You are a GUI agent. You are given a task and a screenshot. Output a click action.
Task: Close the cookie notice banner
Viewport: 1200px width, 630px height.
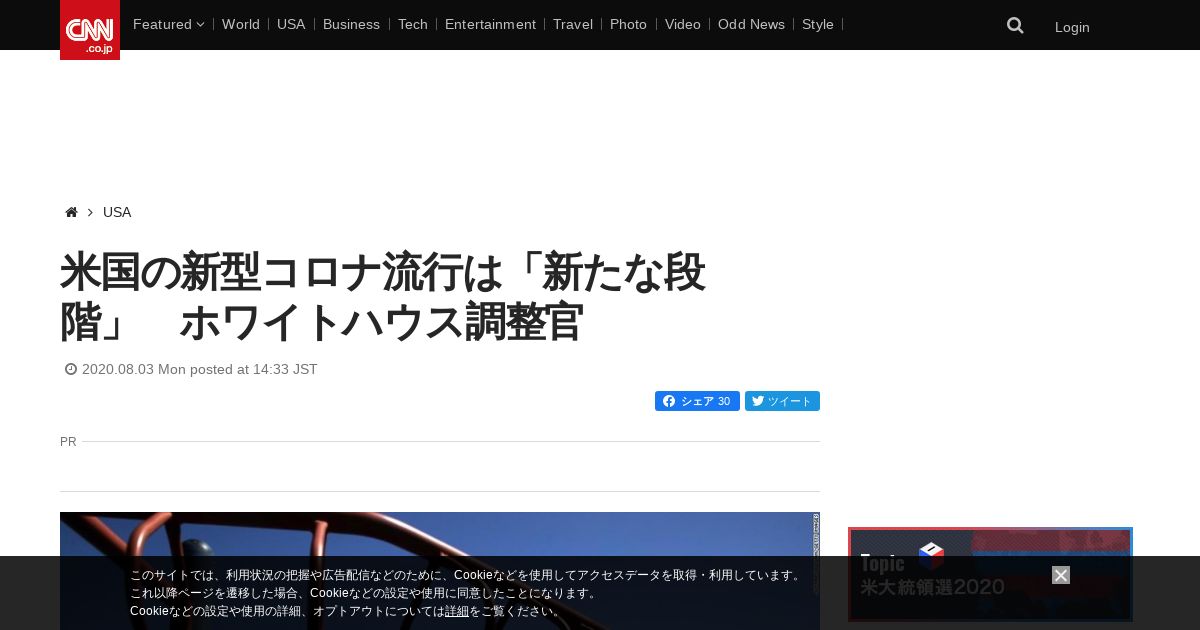click(1061, 575)
